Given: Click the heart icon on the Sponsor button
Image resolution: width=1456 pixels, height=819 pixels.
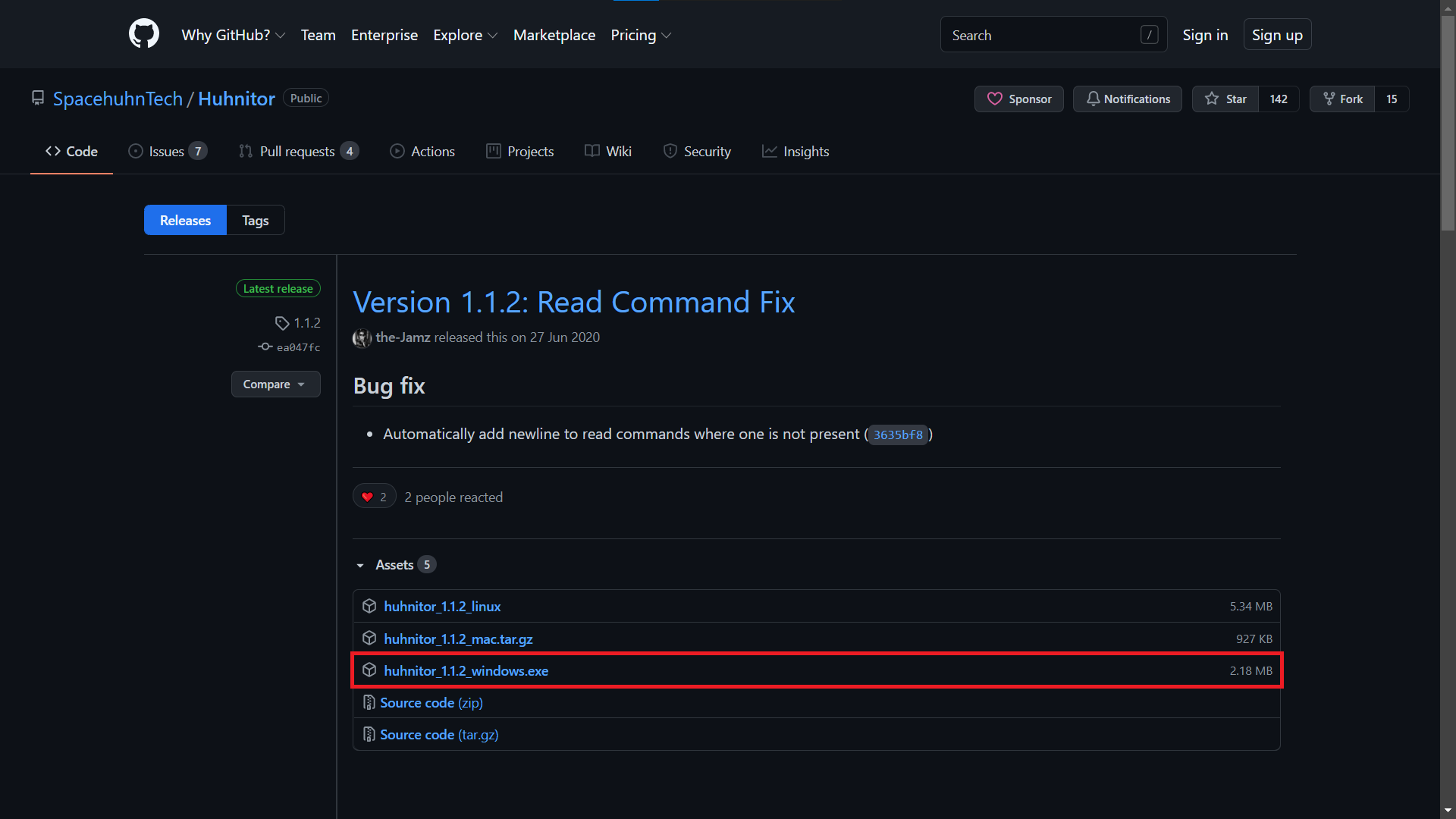Looking at the screenshot, I should tap(995, 99).
